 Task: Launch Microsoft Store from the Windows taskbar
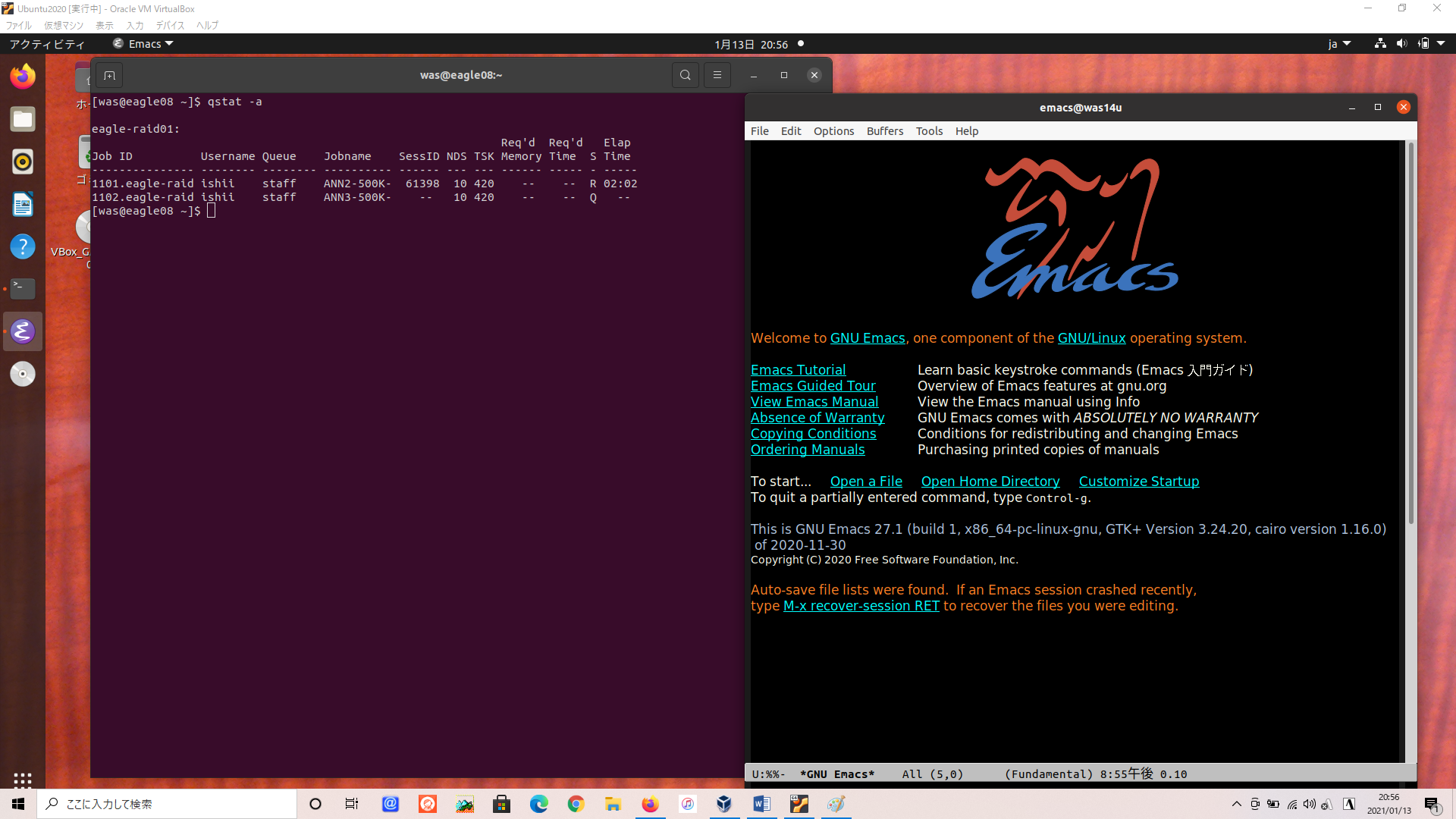point(501,804)
